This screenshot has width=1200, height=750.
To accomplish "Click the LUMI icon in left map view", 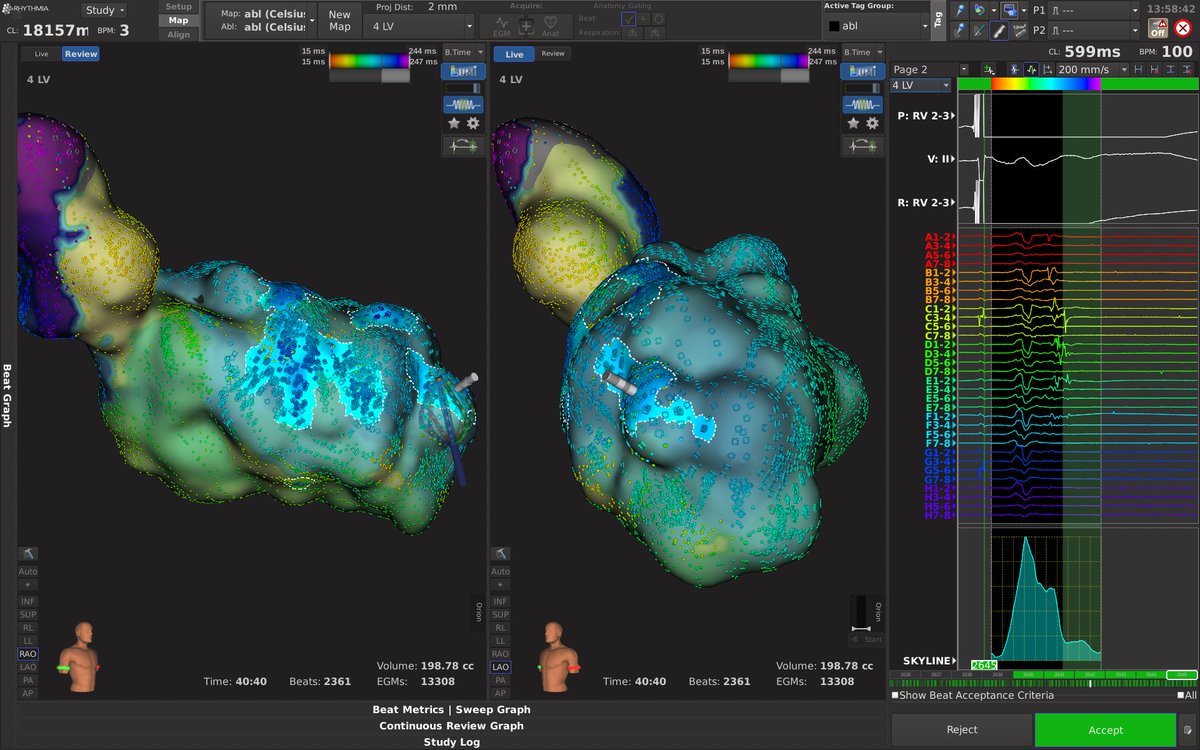I will 462,71.
